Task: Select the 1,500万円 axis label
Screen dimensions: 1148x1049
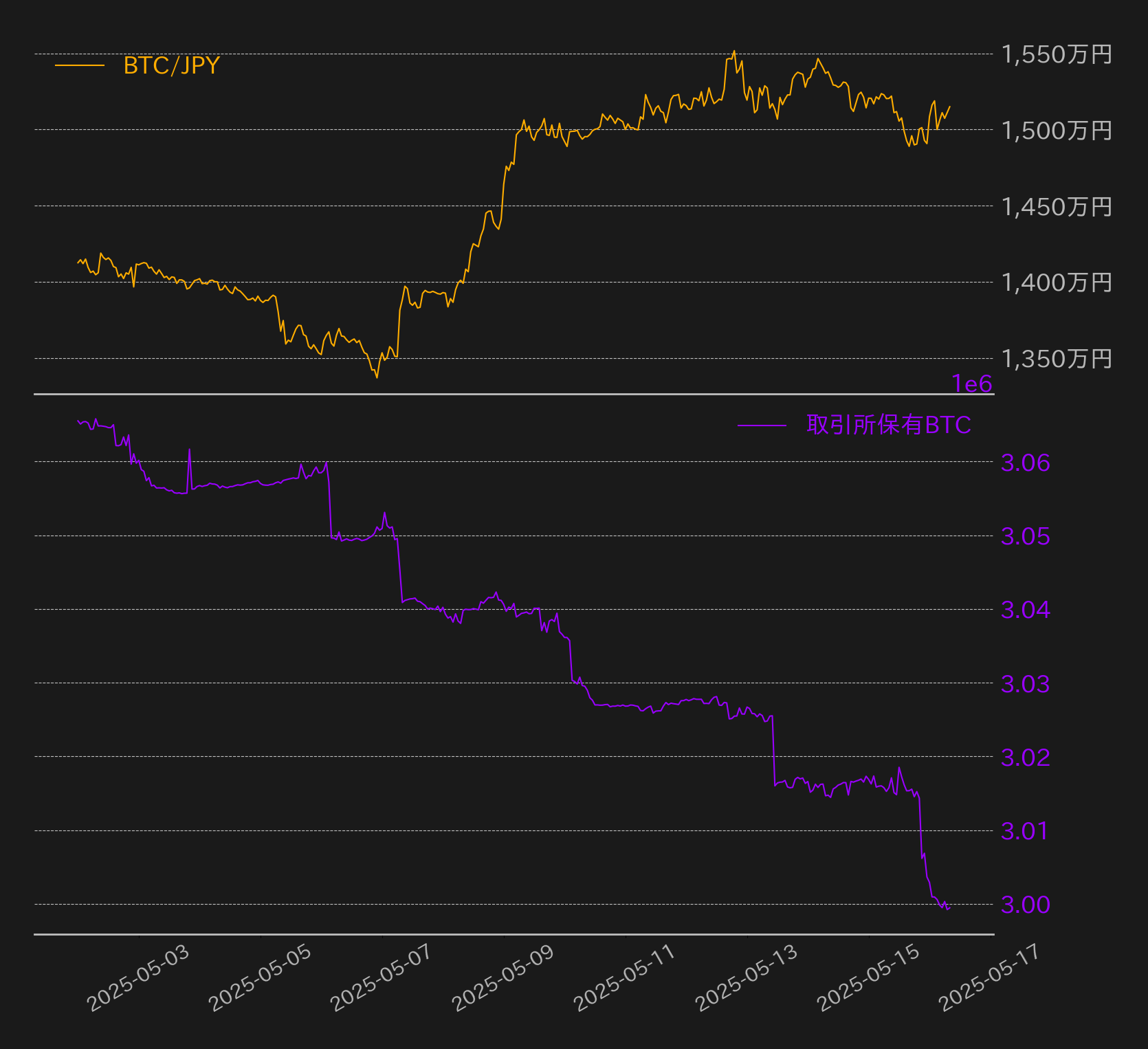Action: 1057,130
